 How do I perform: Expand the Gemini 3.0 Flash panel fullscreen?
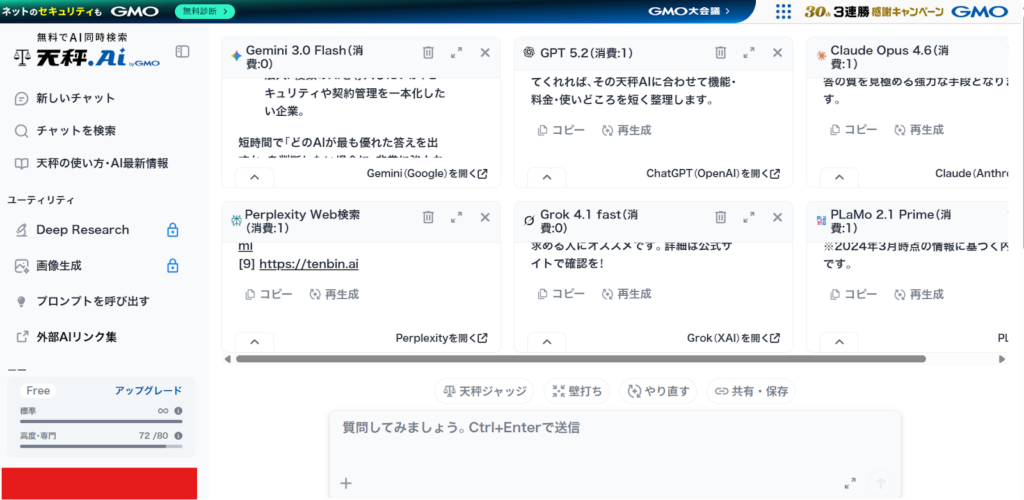[456, 53]
